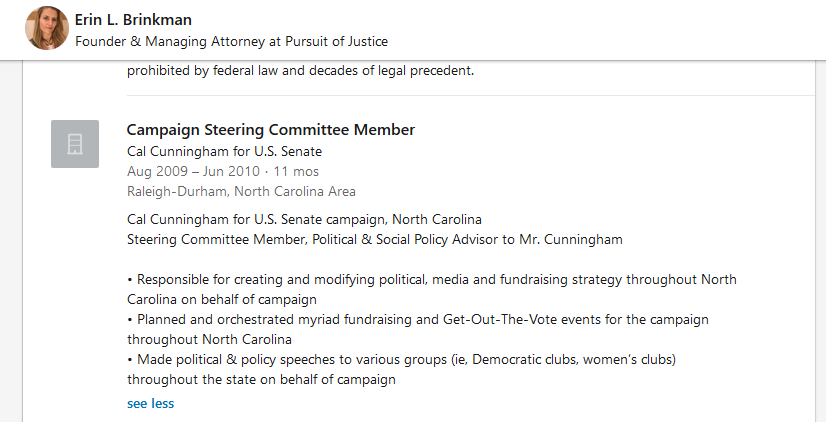Click the name Erin L. Brinkman
This screenshot has height=422, width=826.
click(133, 20)
